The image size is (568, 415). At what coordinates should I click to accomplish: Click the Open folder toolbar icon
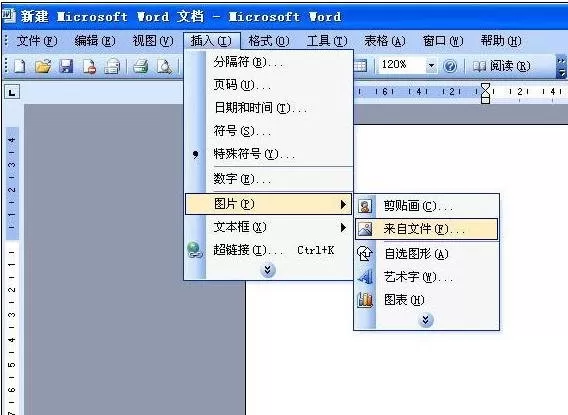coord(43,66)
